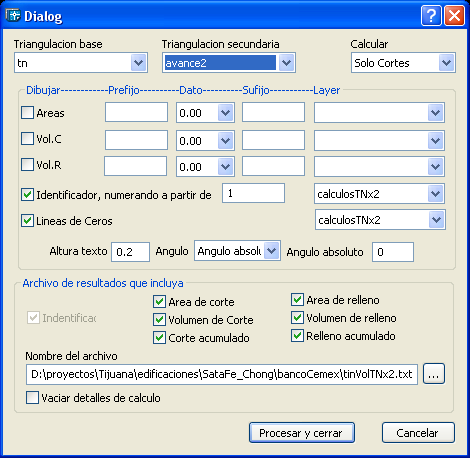Uncheck Lineas de Ceros

pos(27,221)
